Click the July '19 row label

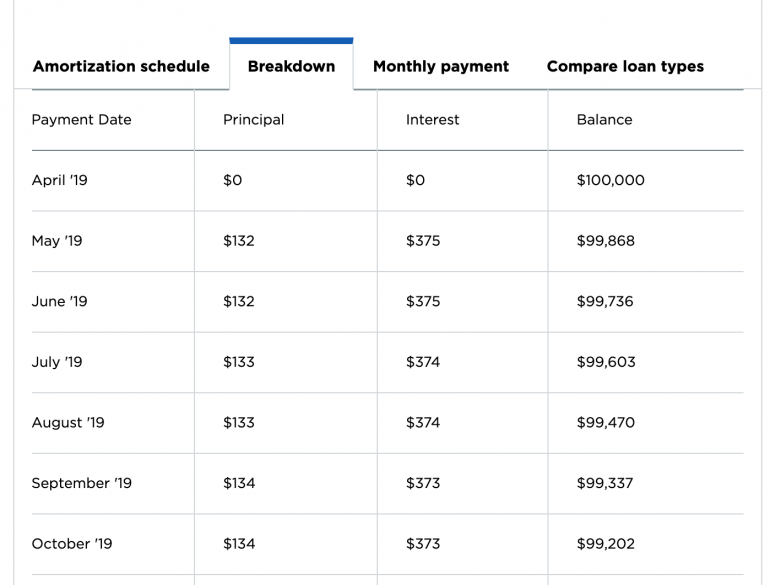pyautogui.click(x=57, y=362)
